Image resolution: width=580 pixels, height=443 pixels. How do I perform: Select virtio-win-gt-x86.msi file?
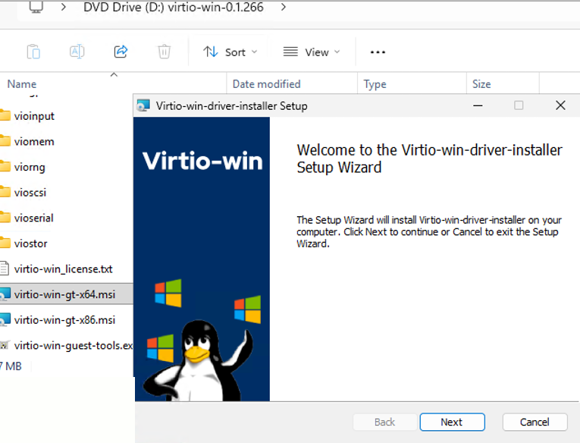[x=65, y=320]
